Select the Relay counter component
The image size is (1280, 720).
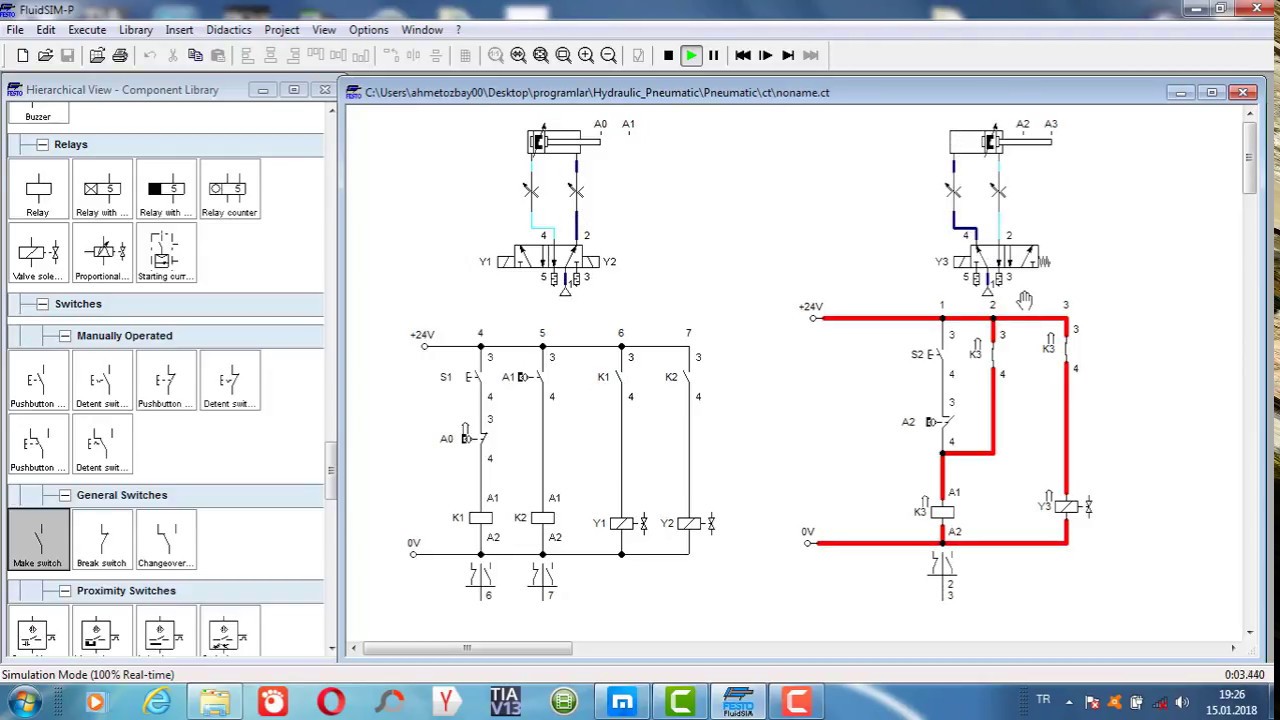click(229, 189)
